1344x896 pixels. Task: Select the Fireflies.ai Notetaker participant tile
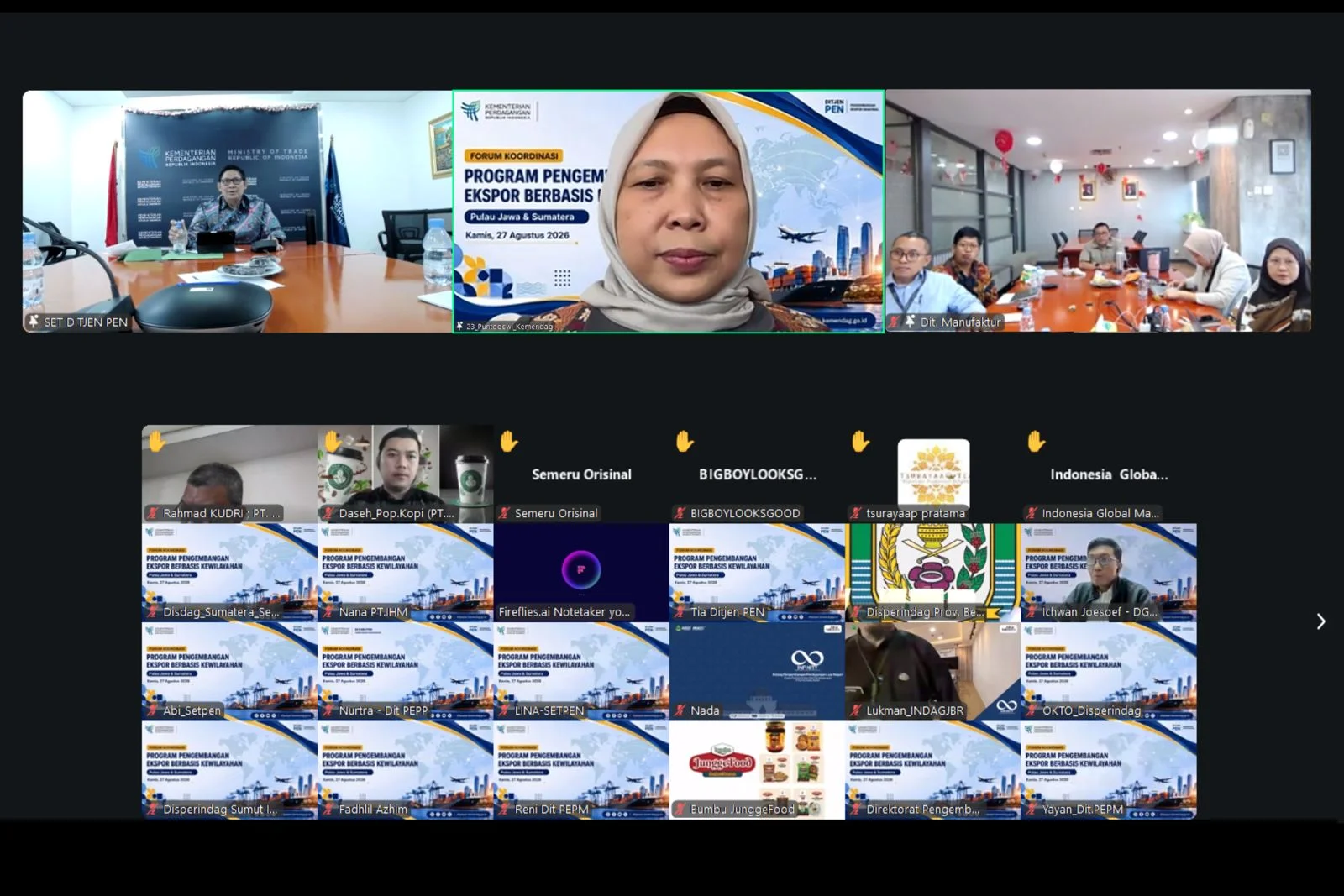[x=581, y=572]
